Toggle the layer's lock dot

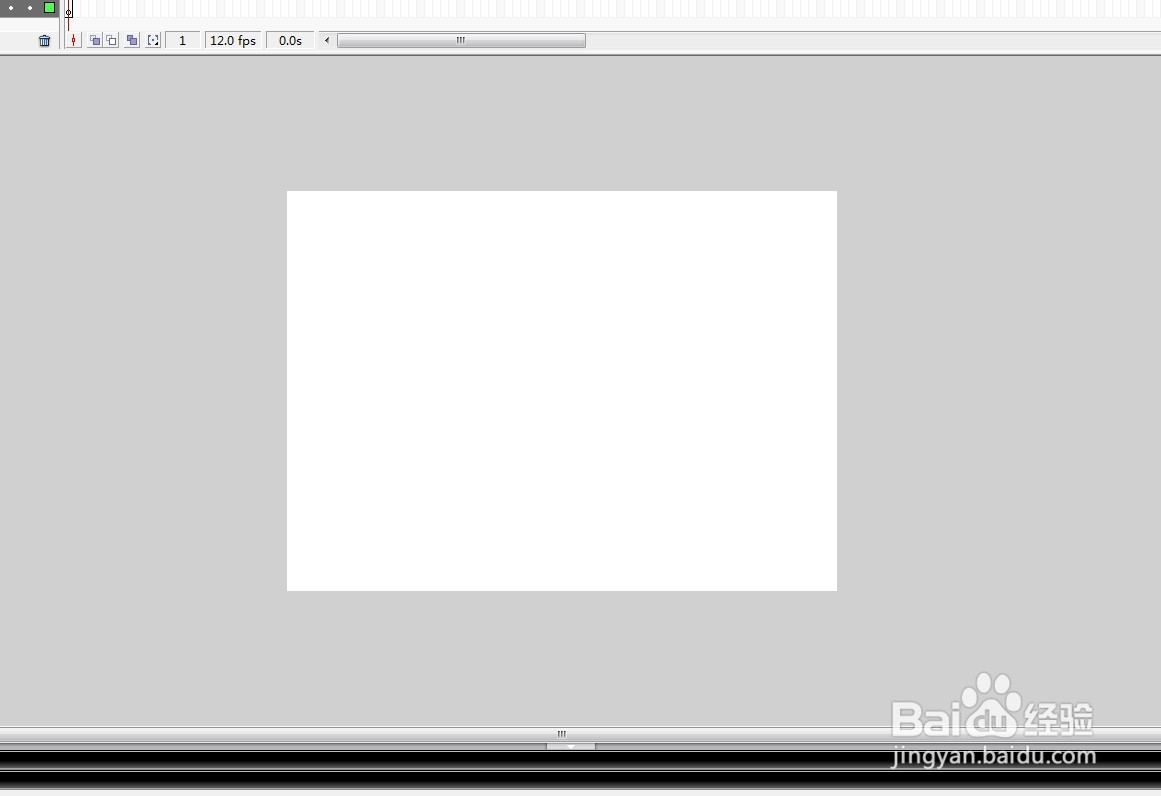(30, 8)
